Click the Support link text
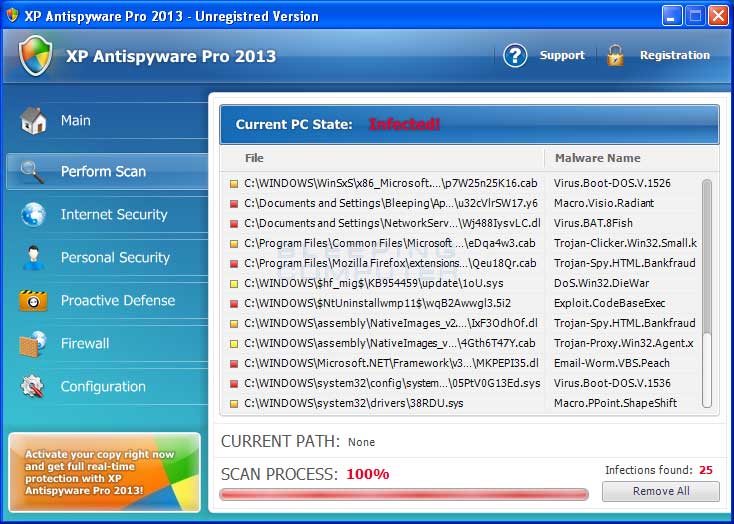734x524 pixels. pyautogui.click(x=562, y=56)
